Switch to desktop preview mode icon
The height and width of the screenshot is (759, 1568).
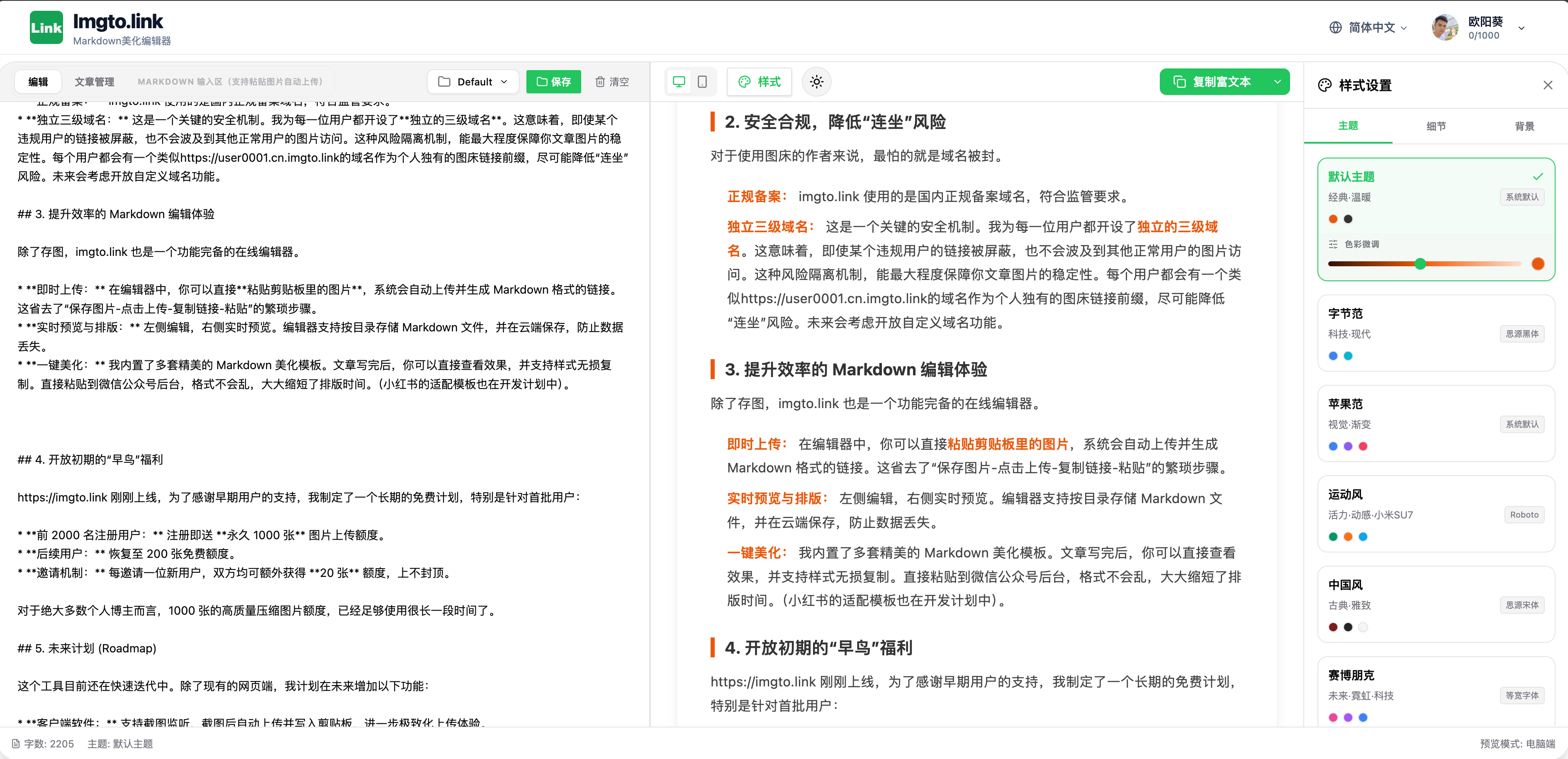click(x=679, y=82)
